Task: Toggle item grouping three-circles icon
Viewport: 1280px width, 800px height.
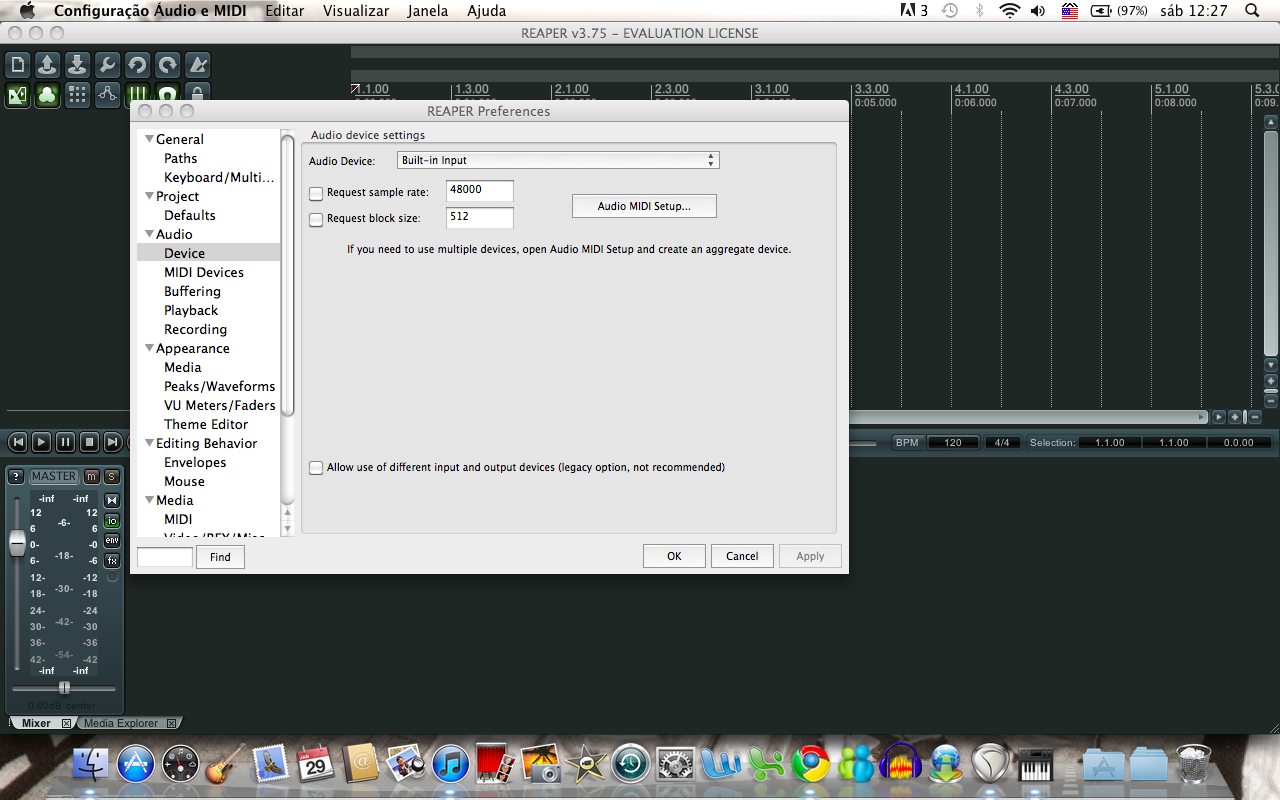Action: pyautogui.click(x=47, y=96)
